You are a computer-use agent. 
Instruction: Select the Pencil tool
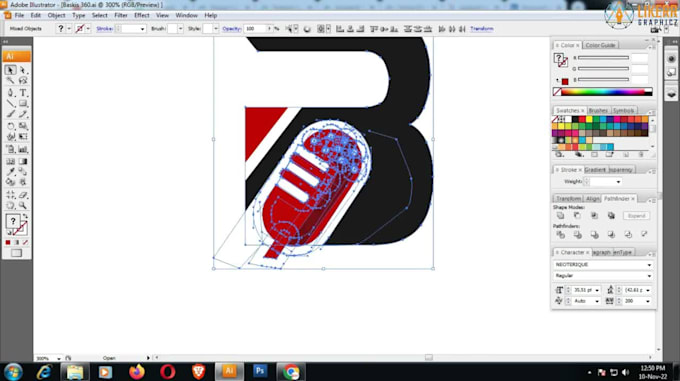point(23,114)
